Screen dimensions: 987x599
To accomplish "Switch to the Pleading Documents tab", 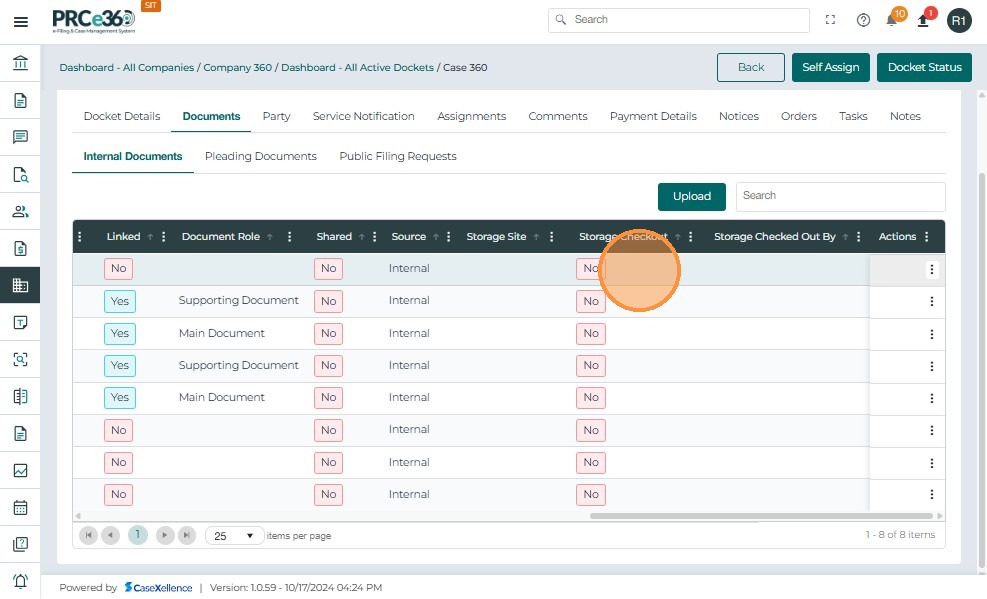I will (260, 156).
